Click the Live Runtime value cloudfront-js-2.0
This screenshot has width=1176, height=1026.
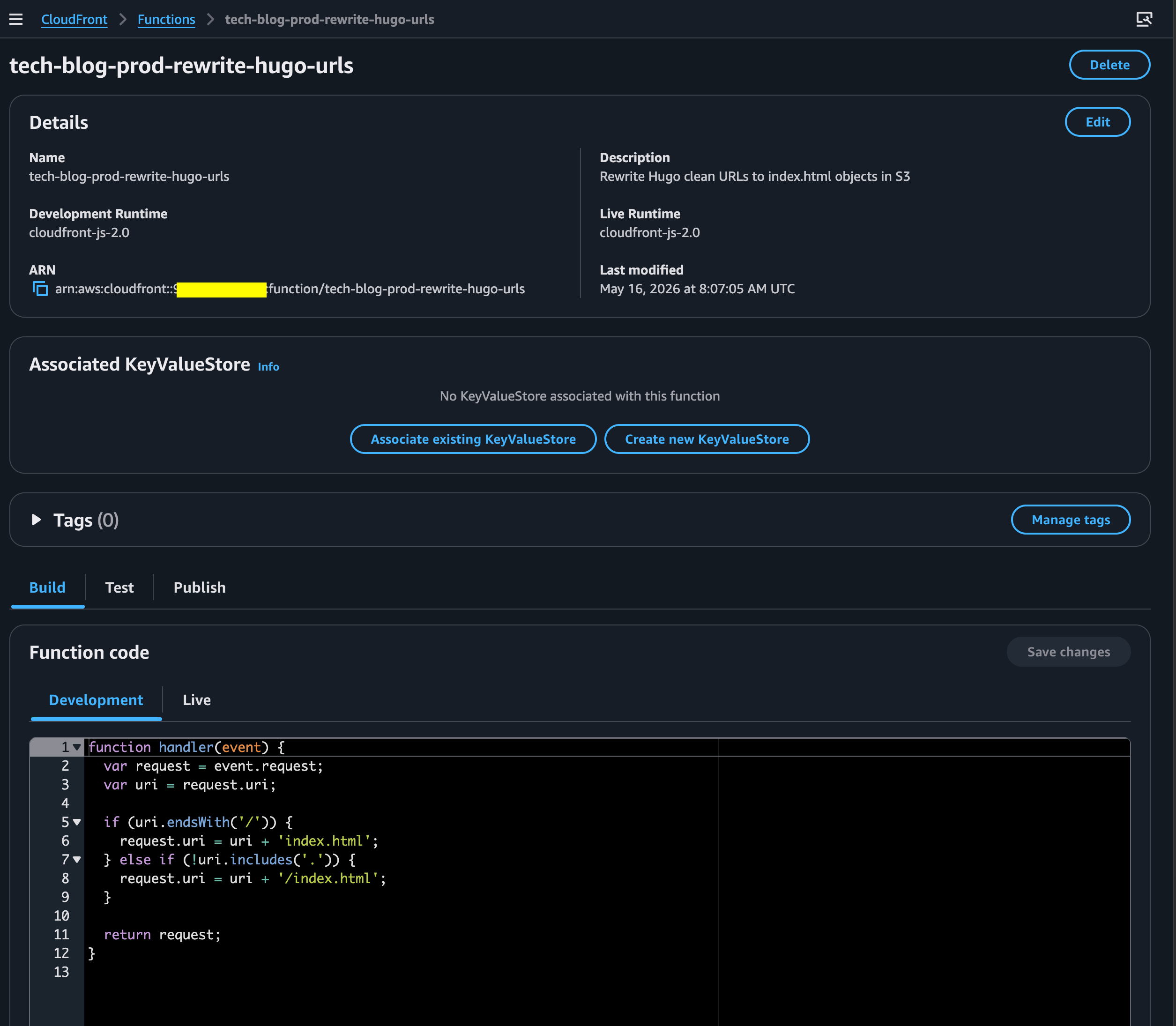pos(649,233)
